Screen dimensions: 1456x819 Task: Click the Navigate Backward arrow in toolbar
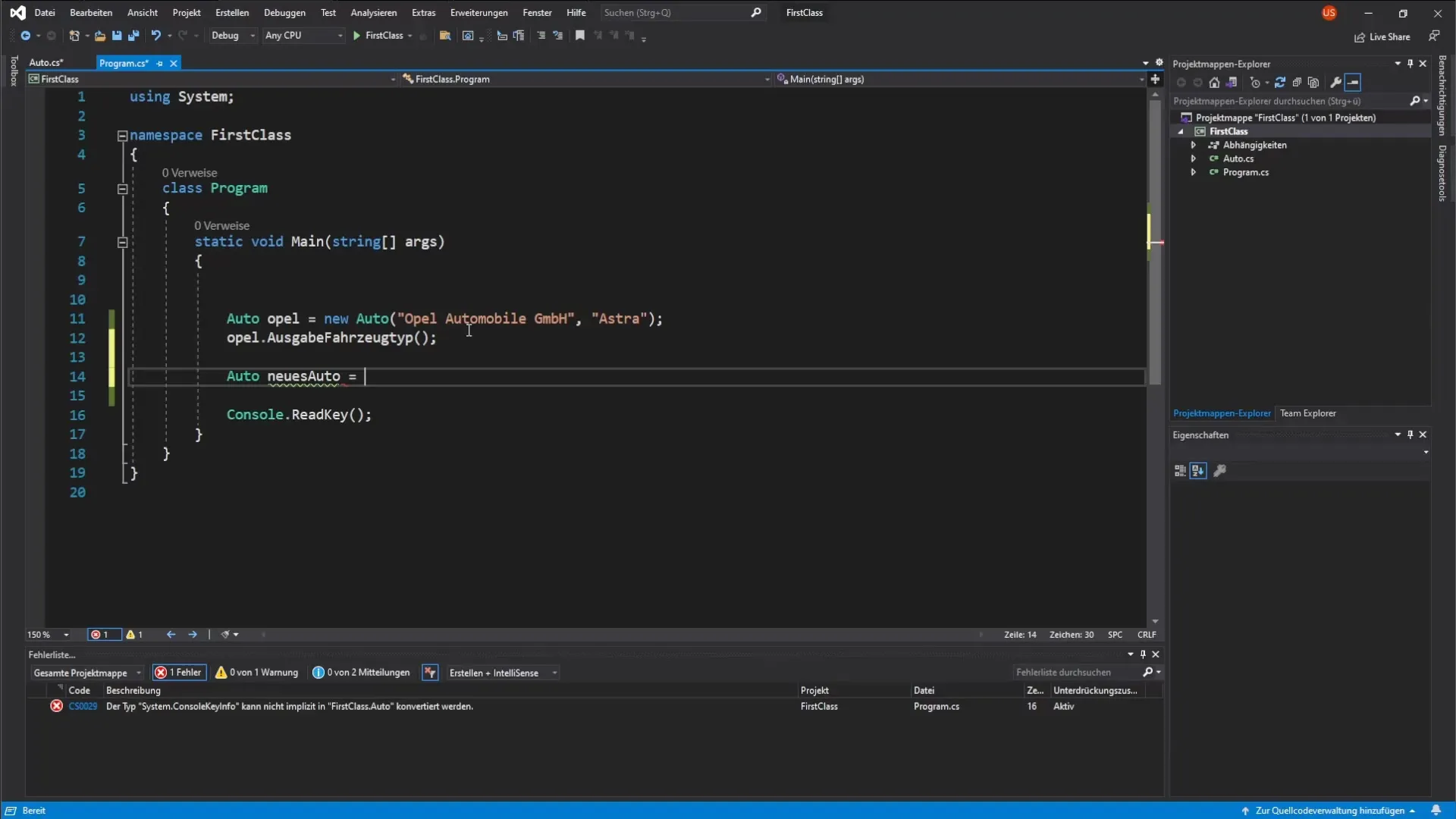point(25,36)
